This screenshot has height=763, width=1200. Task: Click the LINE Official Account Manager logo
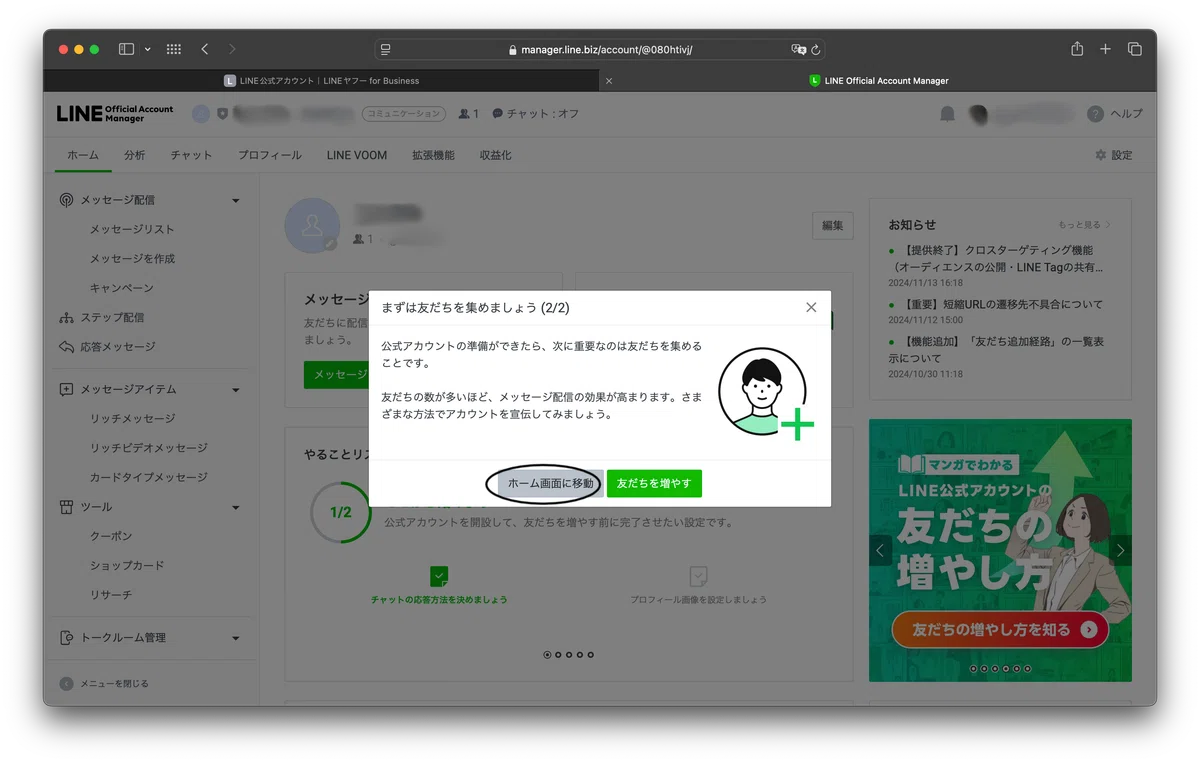[x=115, y=114]
